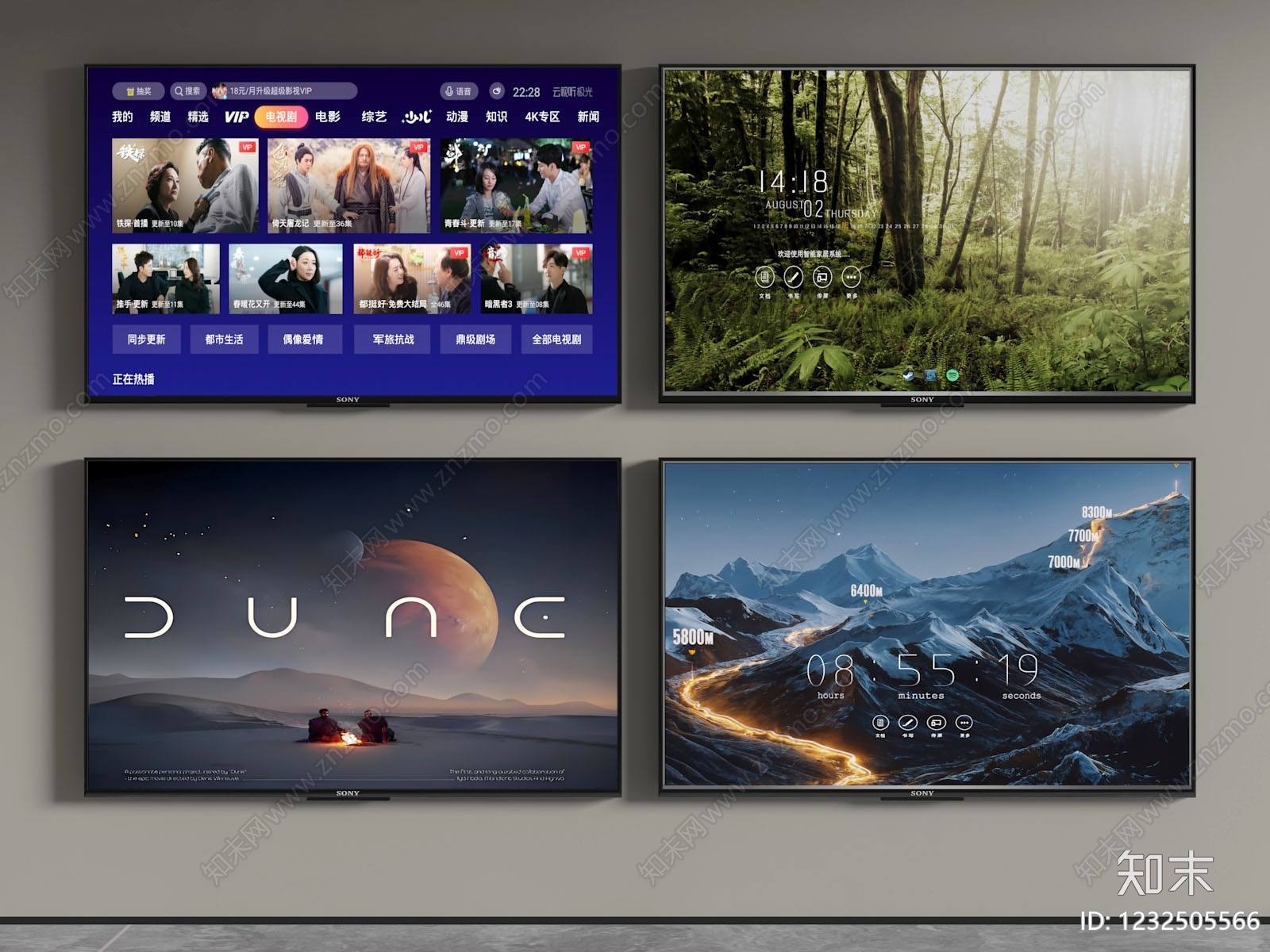
Task: Click the 7700M altitude marker
Action: click(x=1083, y=536)
